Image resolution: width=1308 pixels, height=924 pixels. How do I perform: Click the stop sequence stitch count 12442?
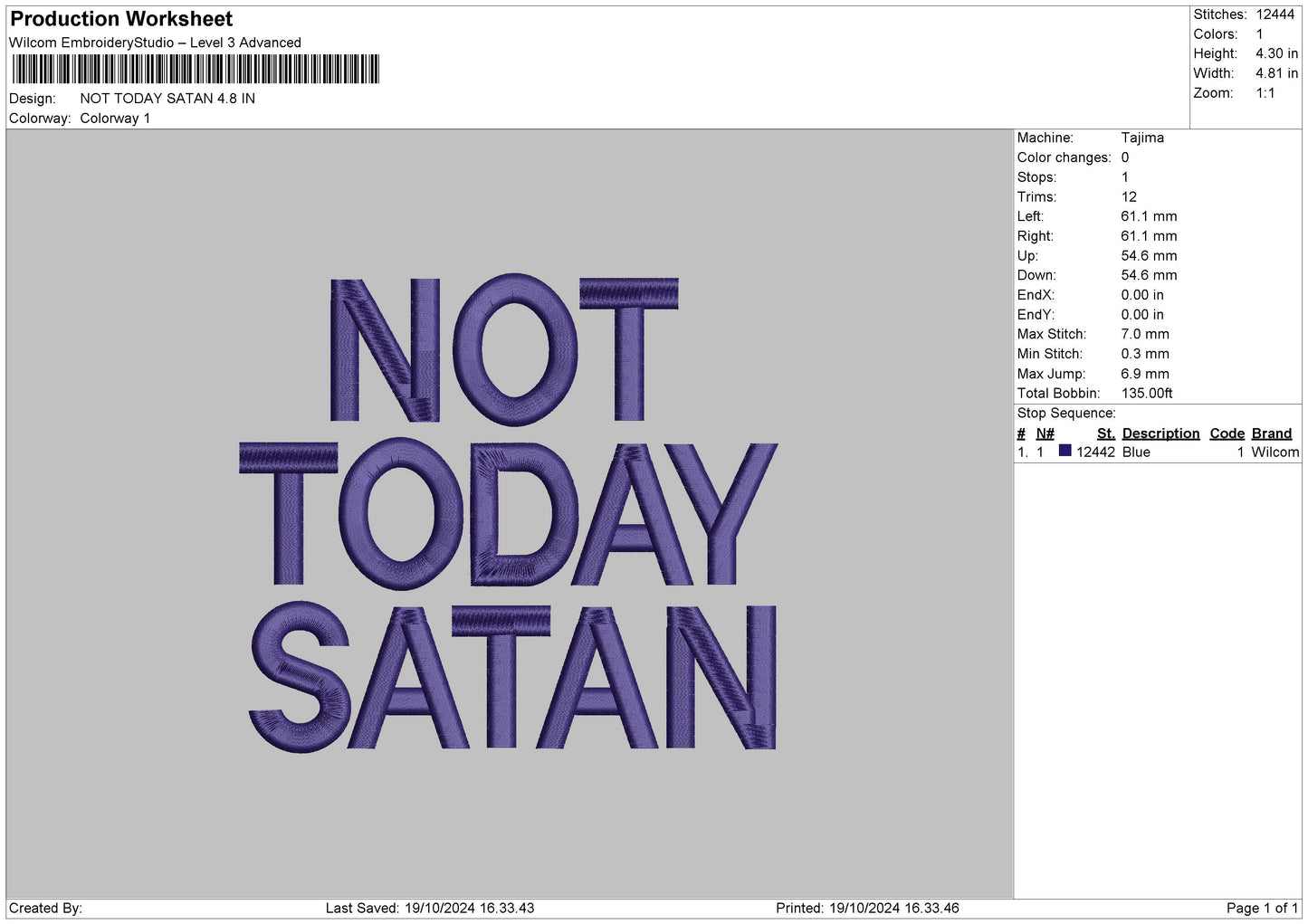(x=1095, y=452)
